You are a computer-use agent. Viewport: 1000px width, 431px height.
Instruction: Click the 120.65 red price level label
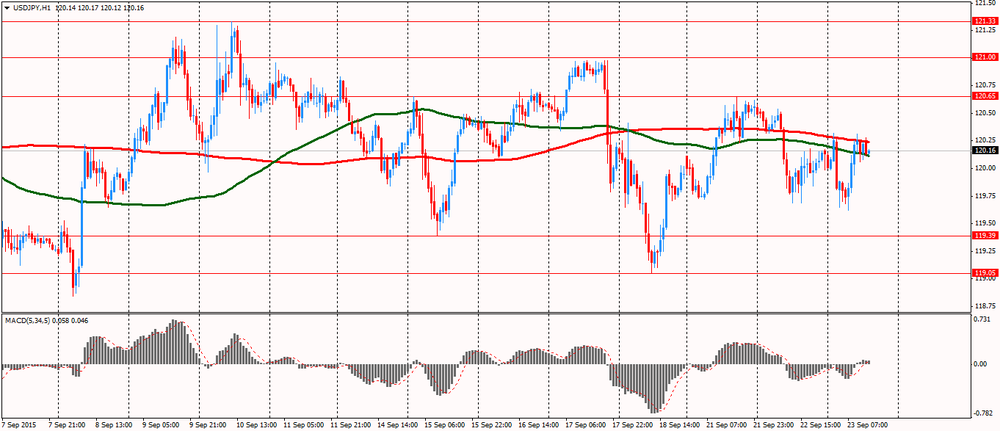click(x=985, y=96)
